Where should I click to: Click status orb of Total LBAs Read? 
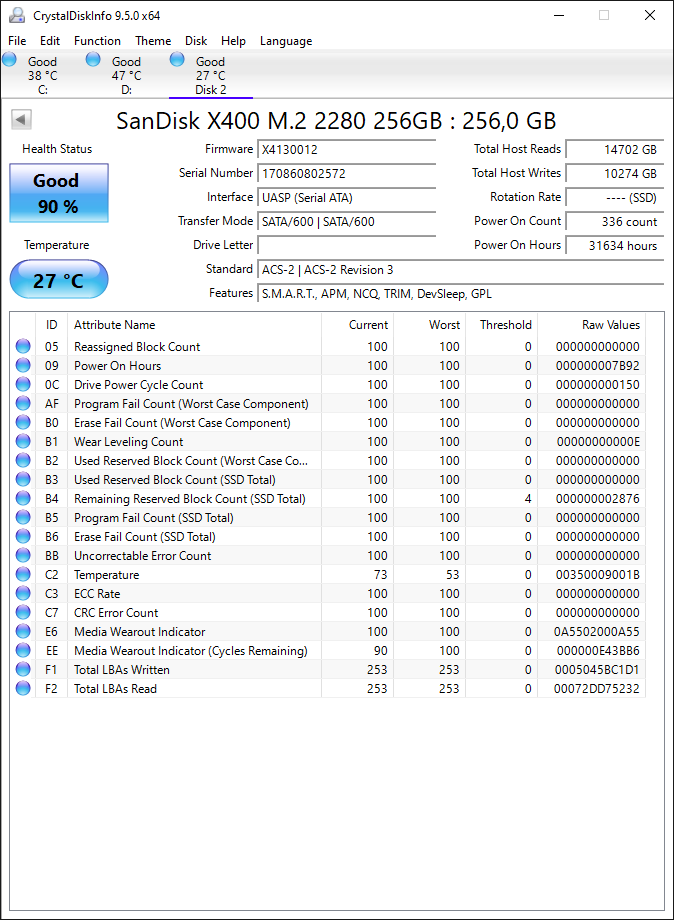click(23, 688)
